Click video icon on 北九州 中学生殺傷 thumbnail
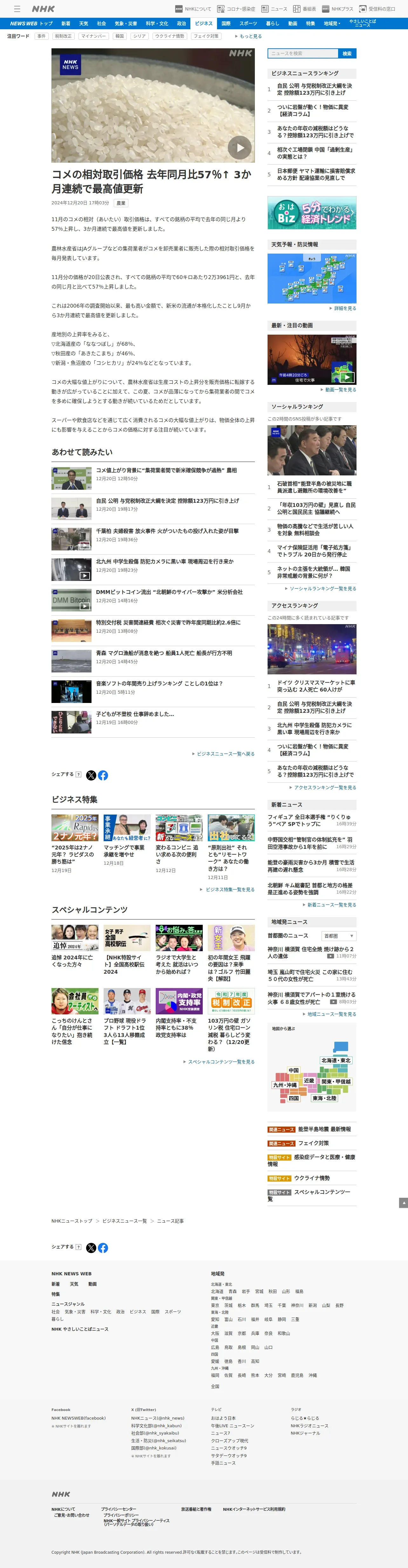The height and width of the screenshot is (1568, 408). point(85,576)
